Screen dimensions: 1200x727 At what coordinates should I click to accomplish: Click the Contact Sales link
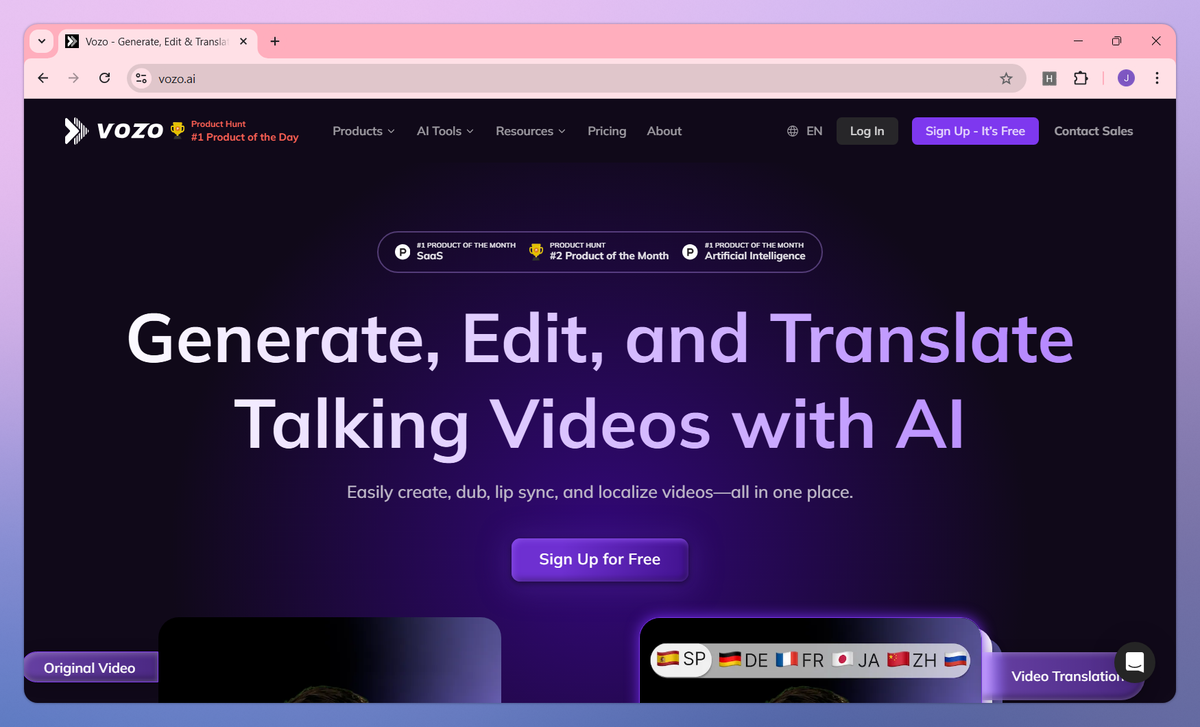point(1093,130)
